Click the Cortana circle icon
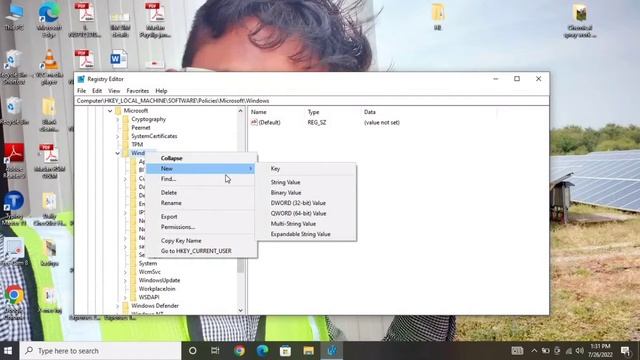 tap(193, 351)
